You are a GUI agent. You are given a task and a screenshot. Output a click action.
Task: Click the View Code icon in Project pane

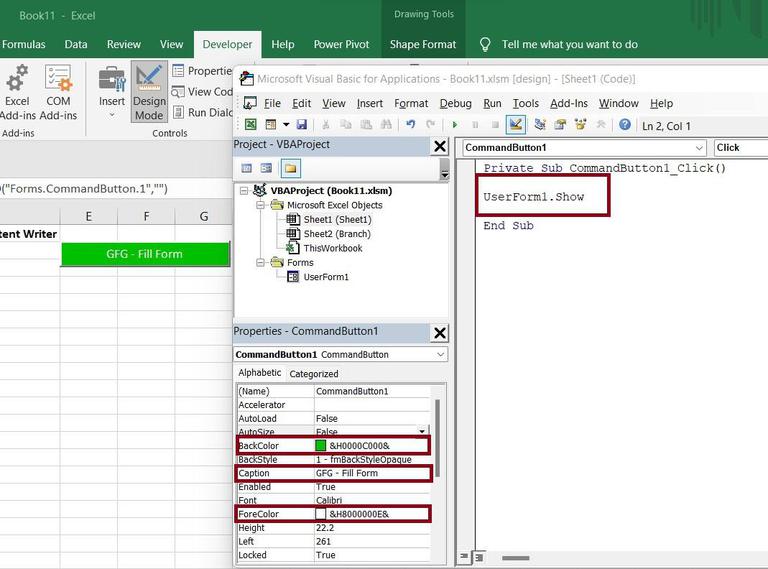coord(246,168)
